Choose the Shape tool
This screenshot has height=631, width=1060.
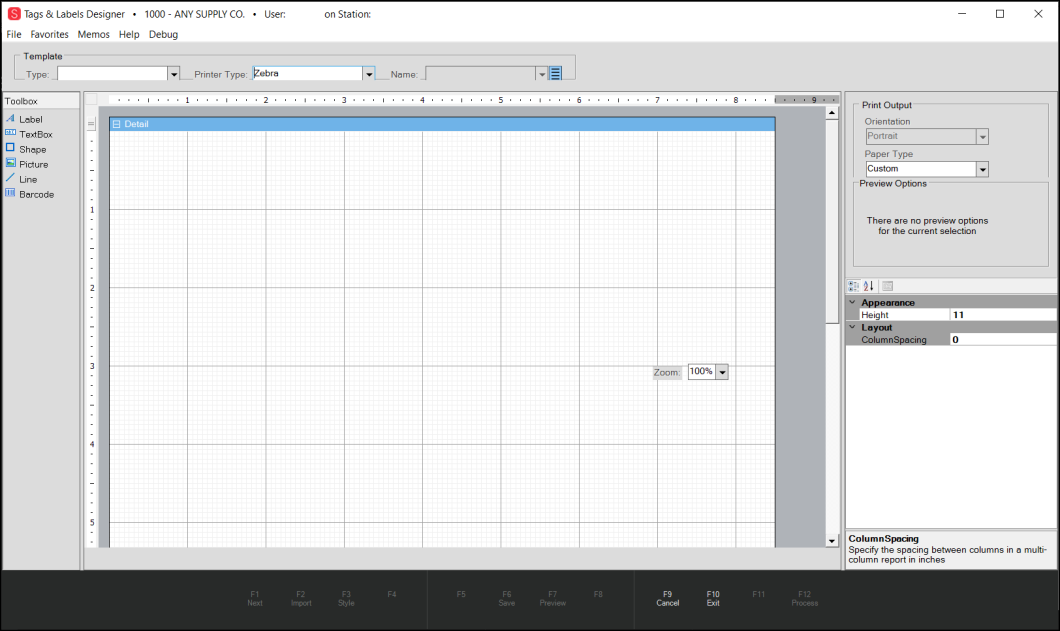click(x=32, y=149)
